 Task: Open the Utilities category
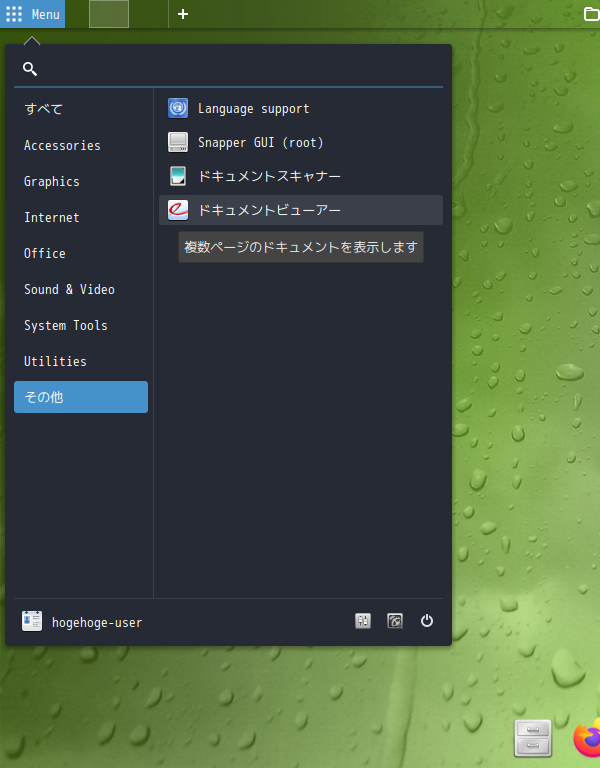(x=81, y=361)
